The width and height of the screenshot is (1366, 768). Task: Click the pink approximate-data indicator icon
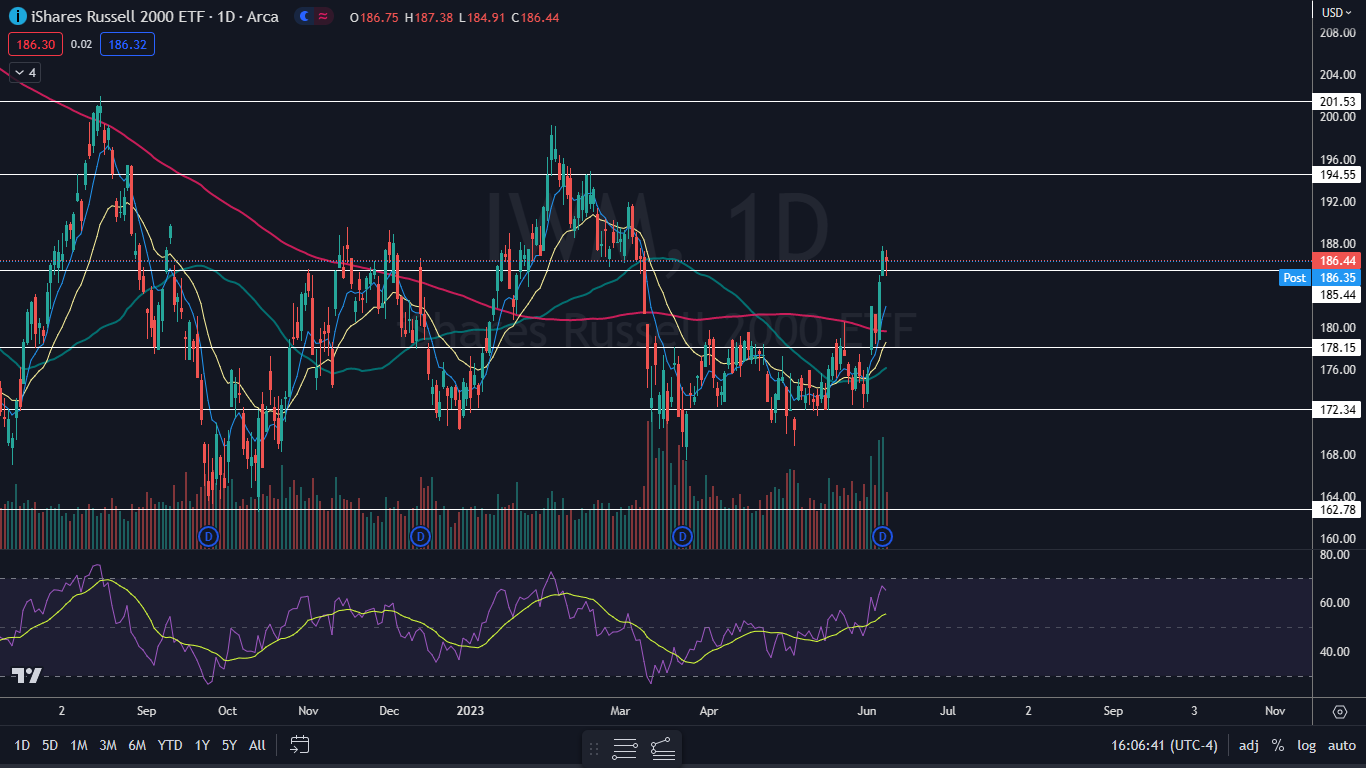pyautogui.click(x=323, y=16)
